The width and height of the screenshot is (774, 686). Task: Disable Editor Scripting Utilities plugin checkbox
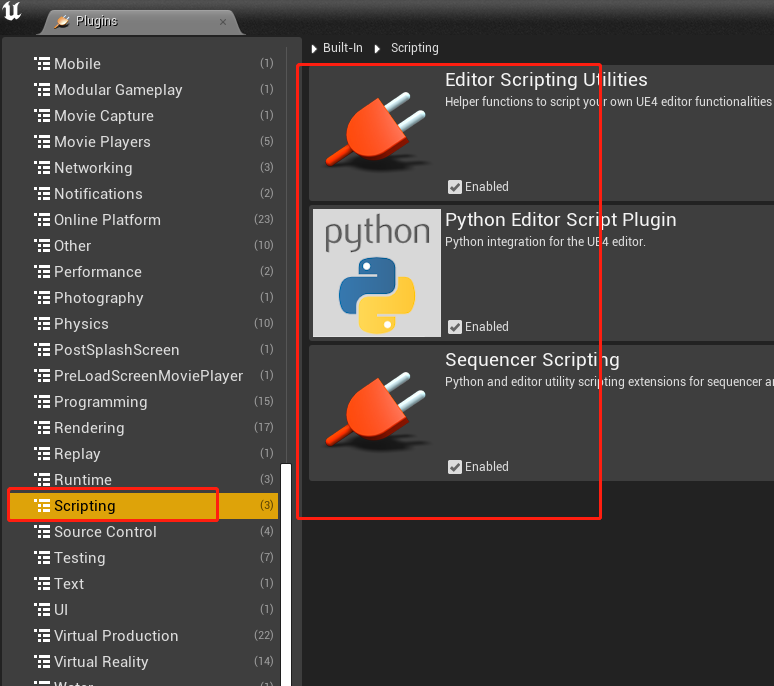[455, 187]
